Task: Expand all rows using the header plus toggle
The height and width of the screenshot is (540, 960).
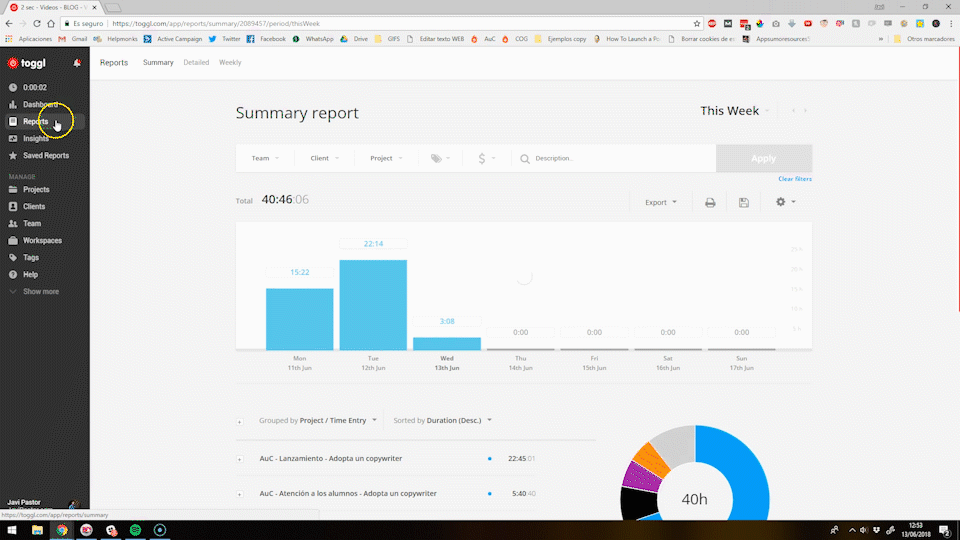Action: (x=240, y=421)
